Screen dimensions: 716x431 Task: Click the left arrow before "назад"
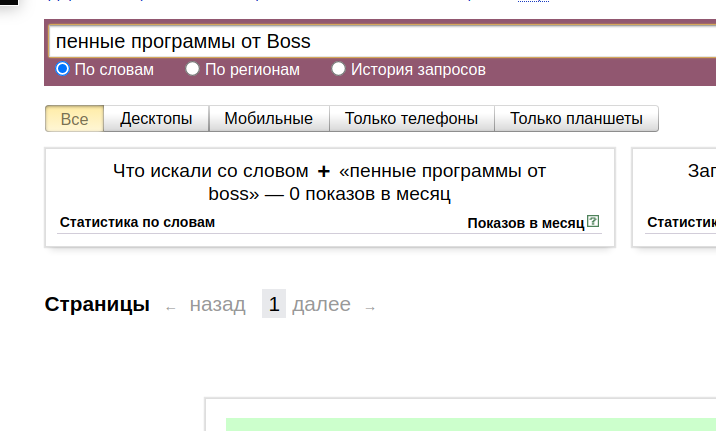coord(171,309)
